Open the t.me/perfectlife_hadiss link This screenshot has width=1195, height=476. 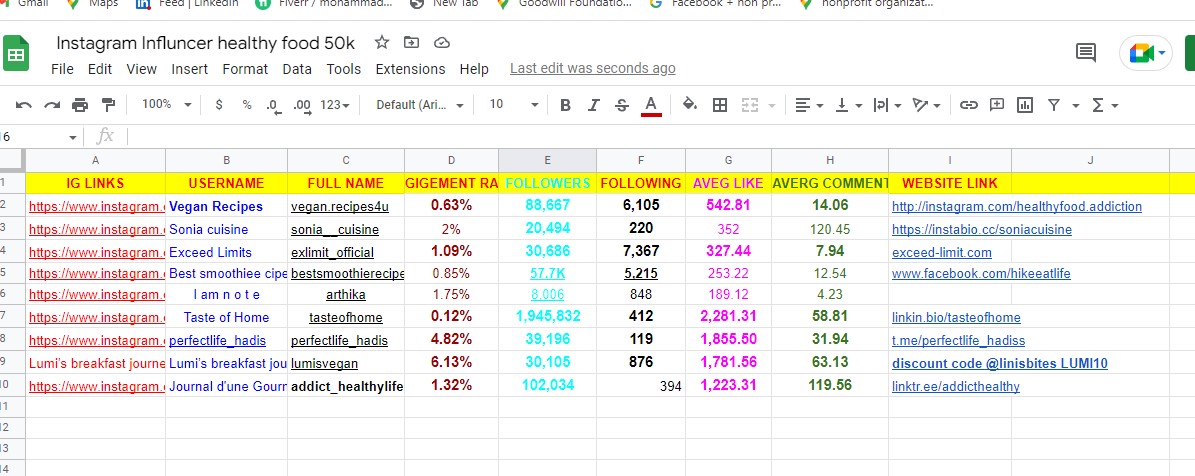point(959,340)
